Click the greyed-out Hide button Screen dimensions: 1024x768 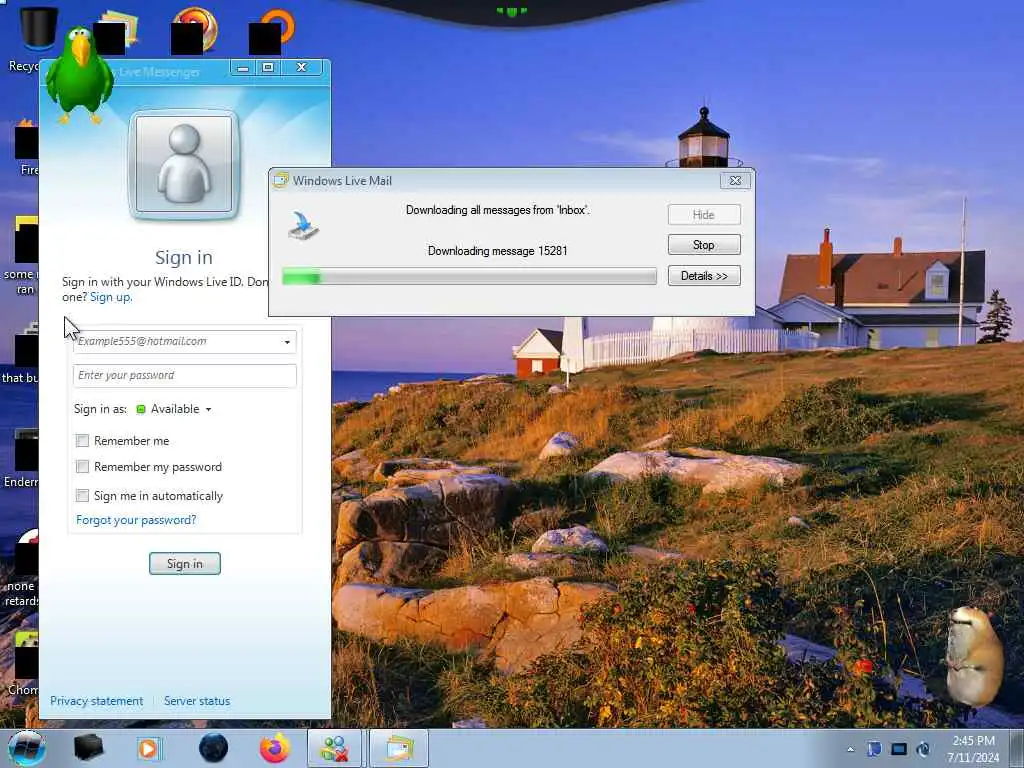tap(704, 215)
